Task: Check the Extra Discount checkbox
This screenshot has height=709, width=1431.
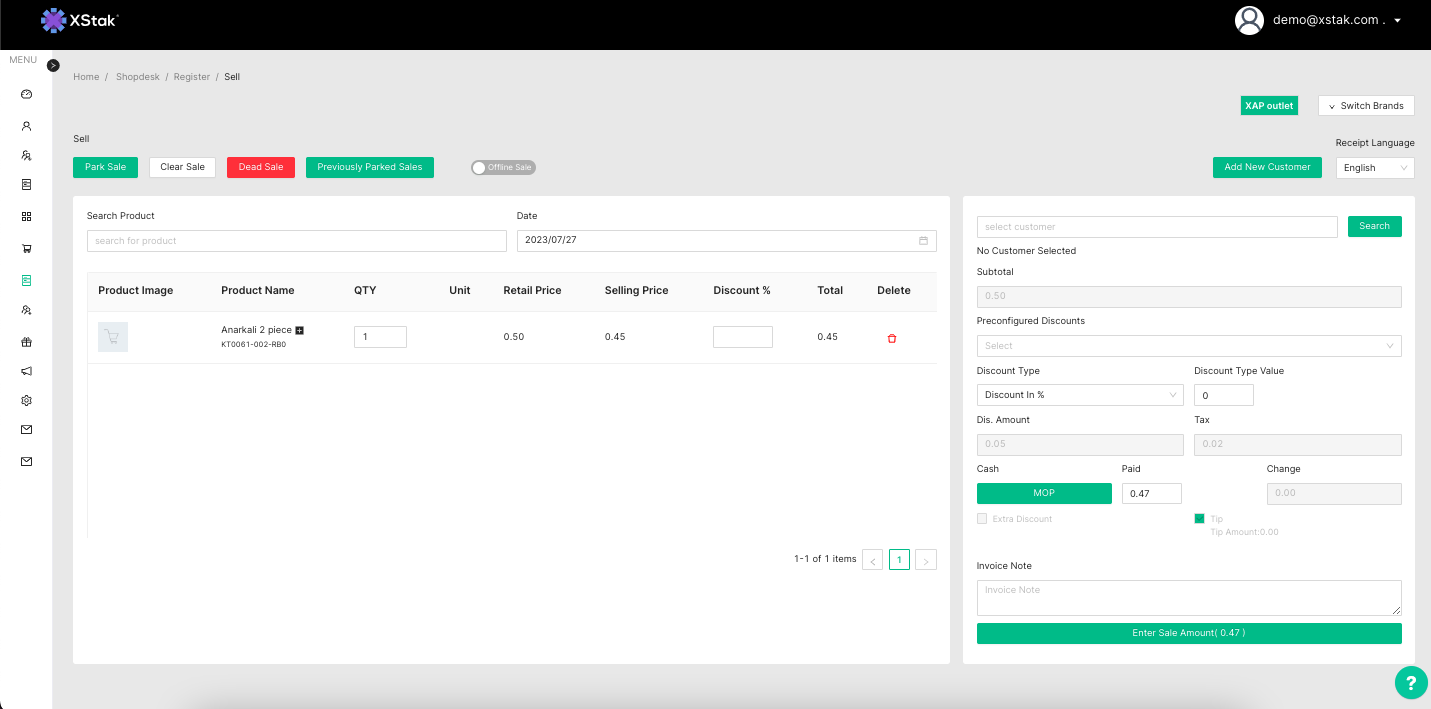Action: coord(982,519)
